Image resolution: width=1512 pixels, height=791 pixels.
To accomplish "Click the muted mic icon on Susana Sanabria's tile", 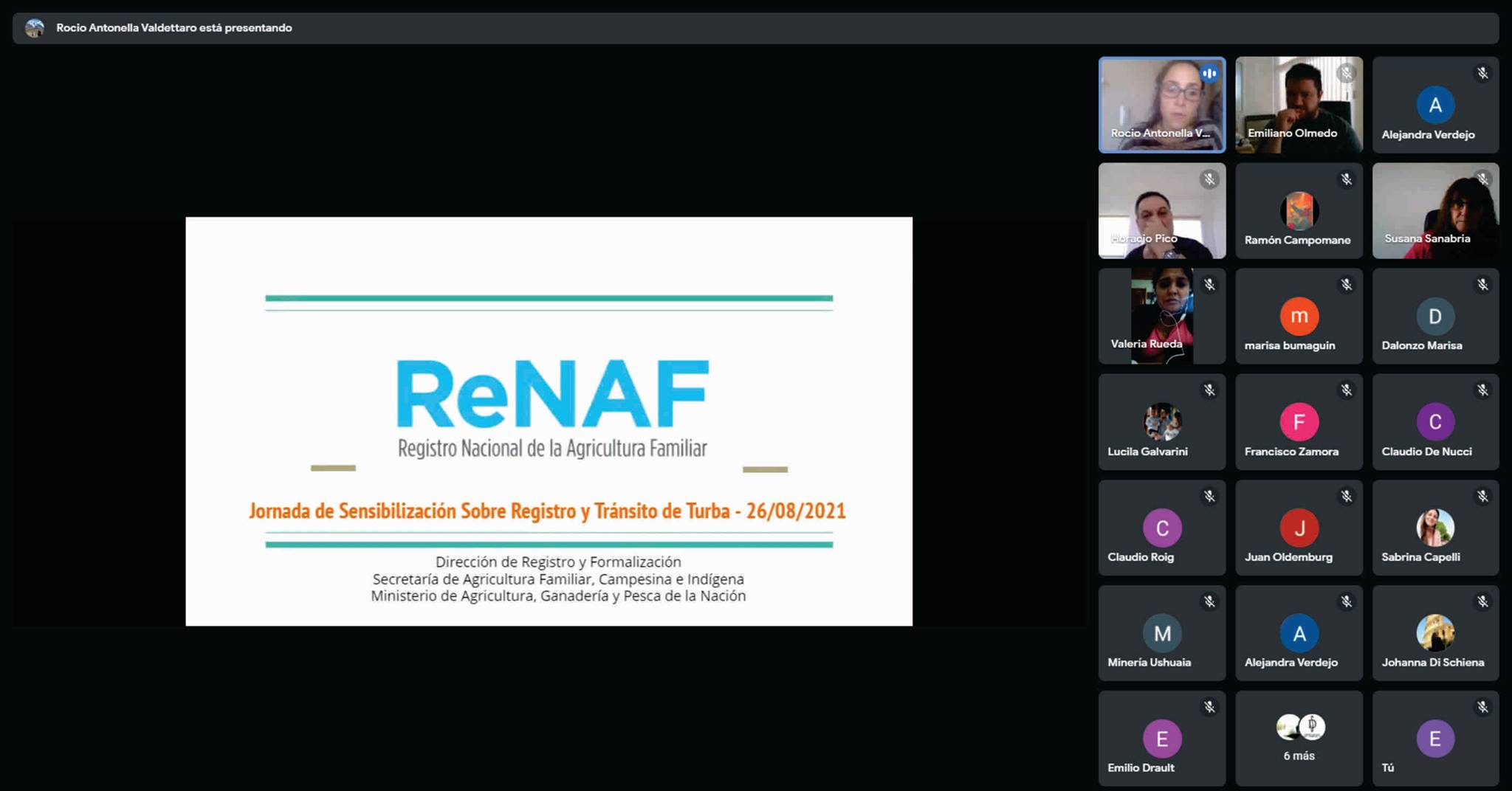I will pos(1482,179).
